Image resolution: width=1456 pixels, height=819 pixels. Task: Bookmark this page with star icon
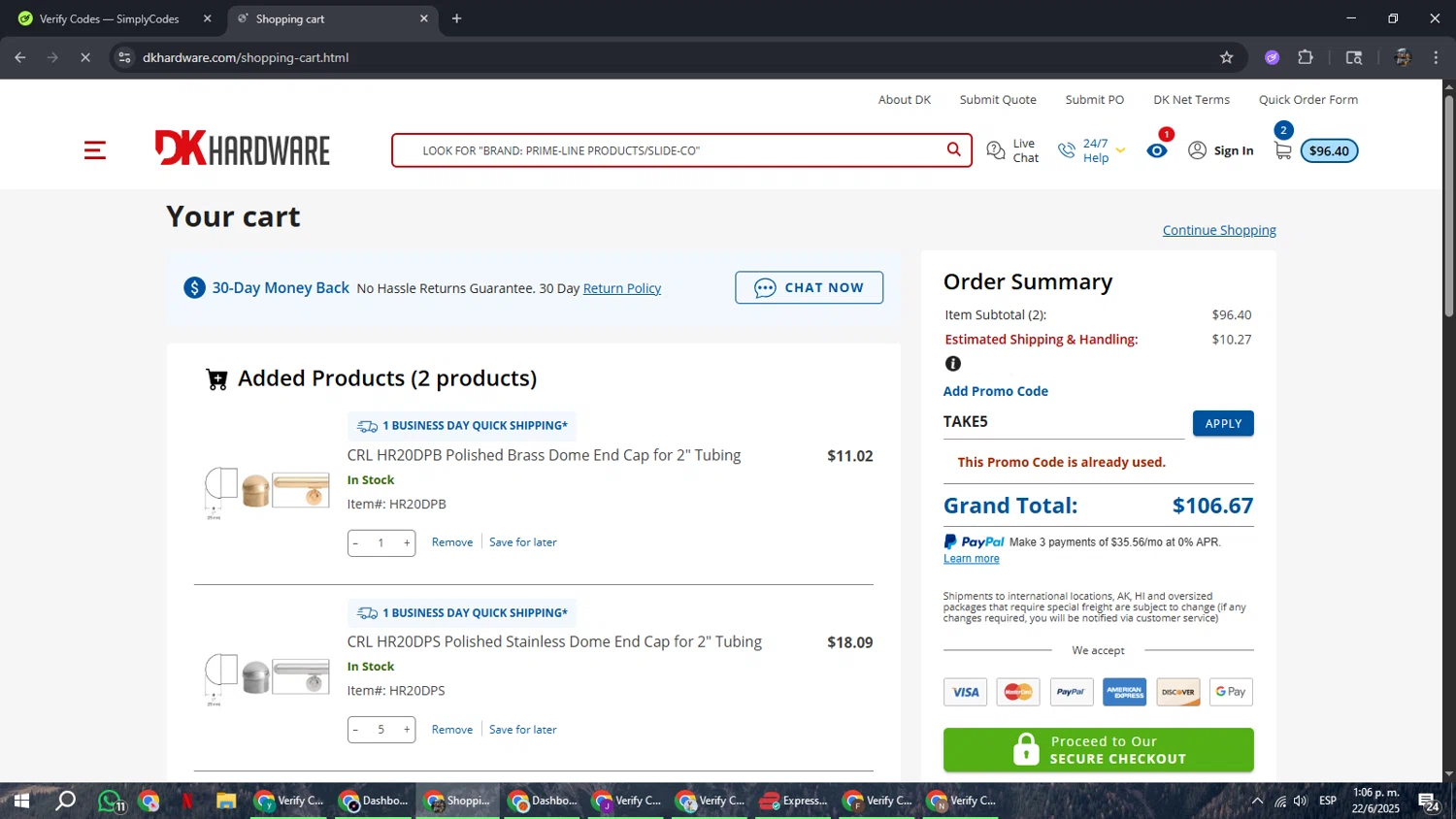(1226, 57)
